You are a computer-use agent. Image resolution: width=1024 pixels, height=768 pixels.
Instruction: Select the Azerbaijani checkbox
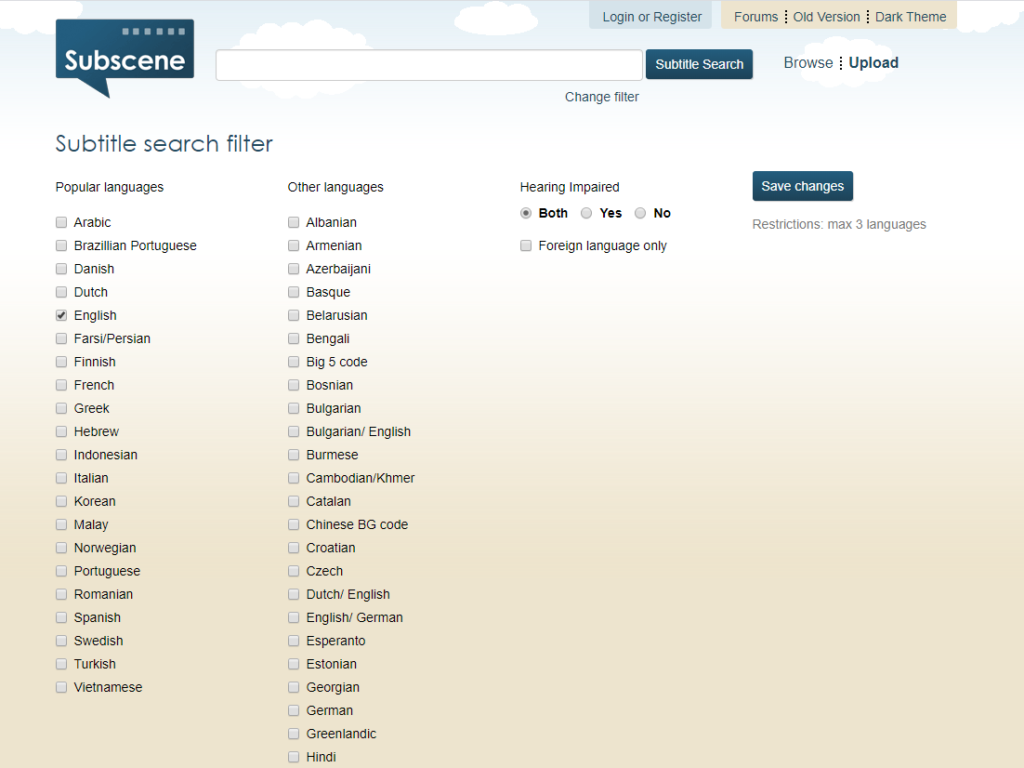click(294, 269)
